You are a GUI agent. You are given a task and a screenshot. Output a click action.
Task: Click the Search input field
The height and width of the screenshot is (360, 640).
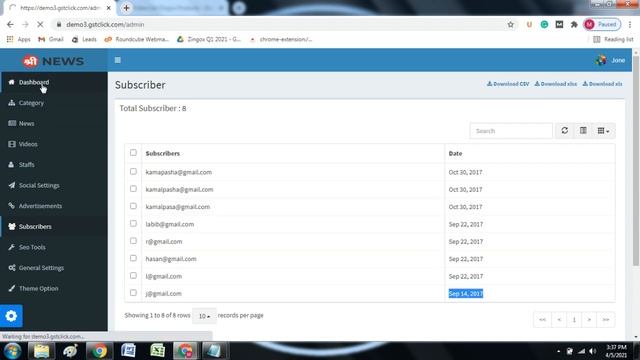pos(511,131)
